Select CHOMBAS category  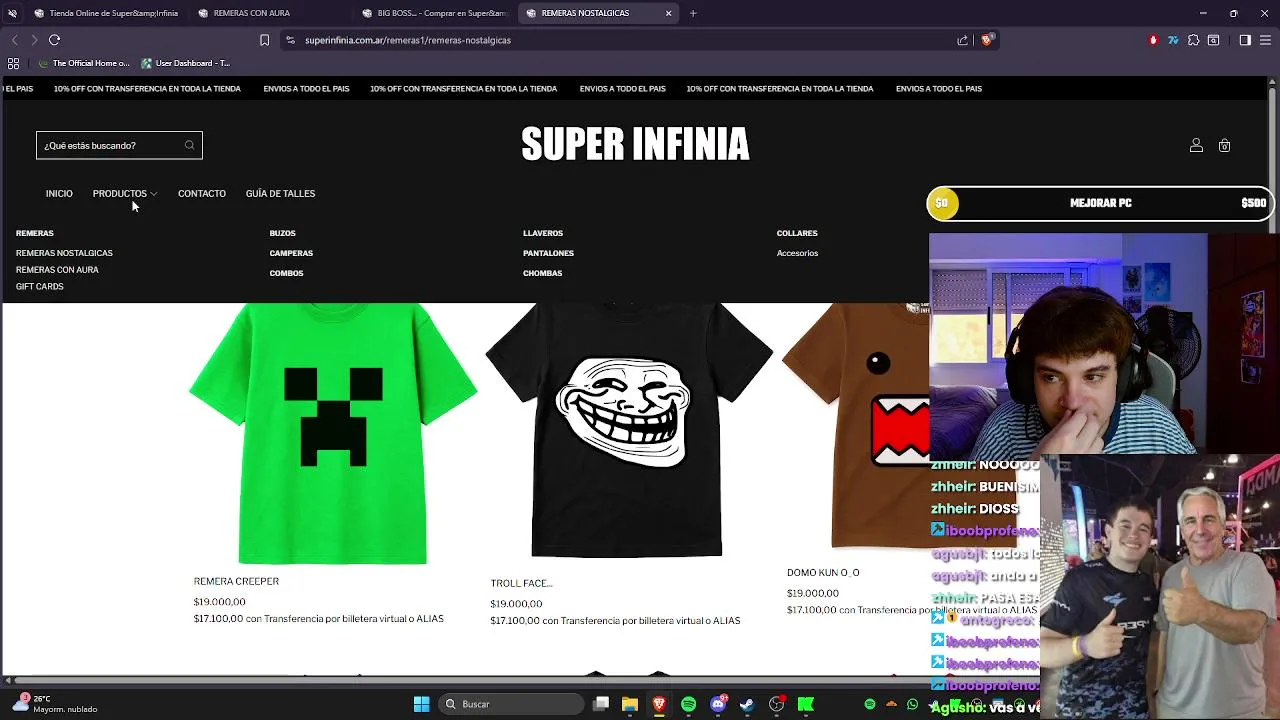(543, 273)
